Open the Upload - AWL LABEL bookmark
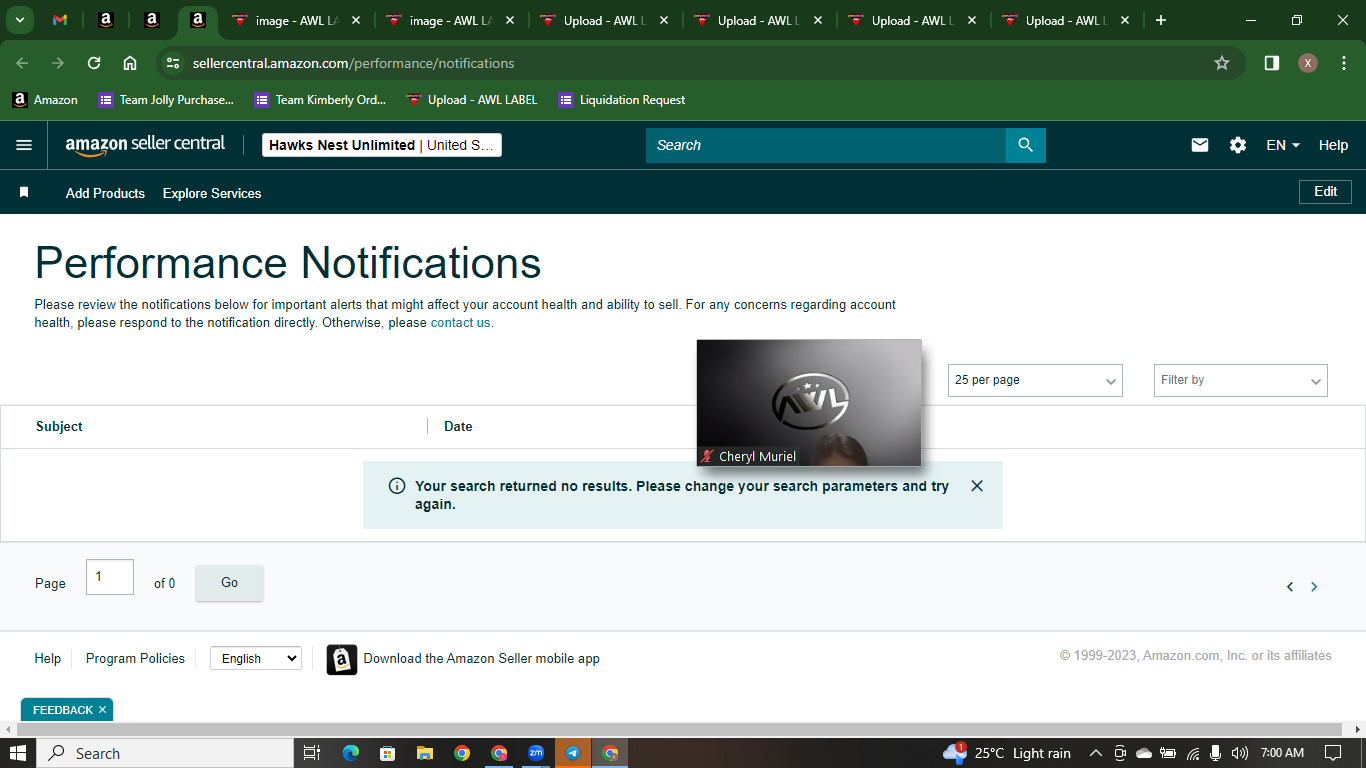Screen dimensions: 1366x768 pyautogui.click(x=472, y=100)
